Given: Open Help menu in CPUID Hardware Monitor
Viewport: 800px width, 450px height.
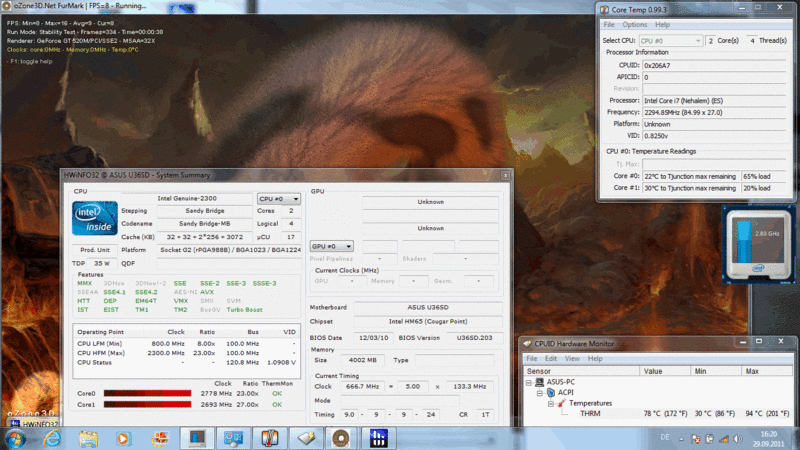Looking at the screenshot, I should 595,359.
